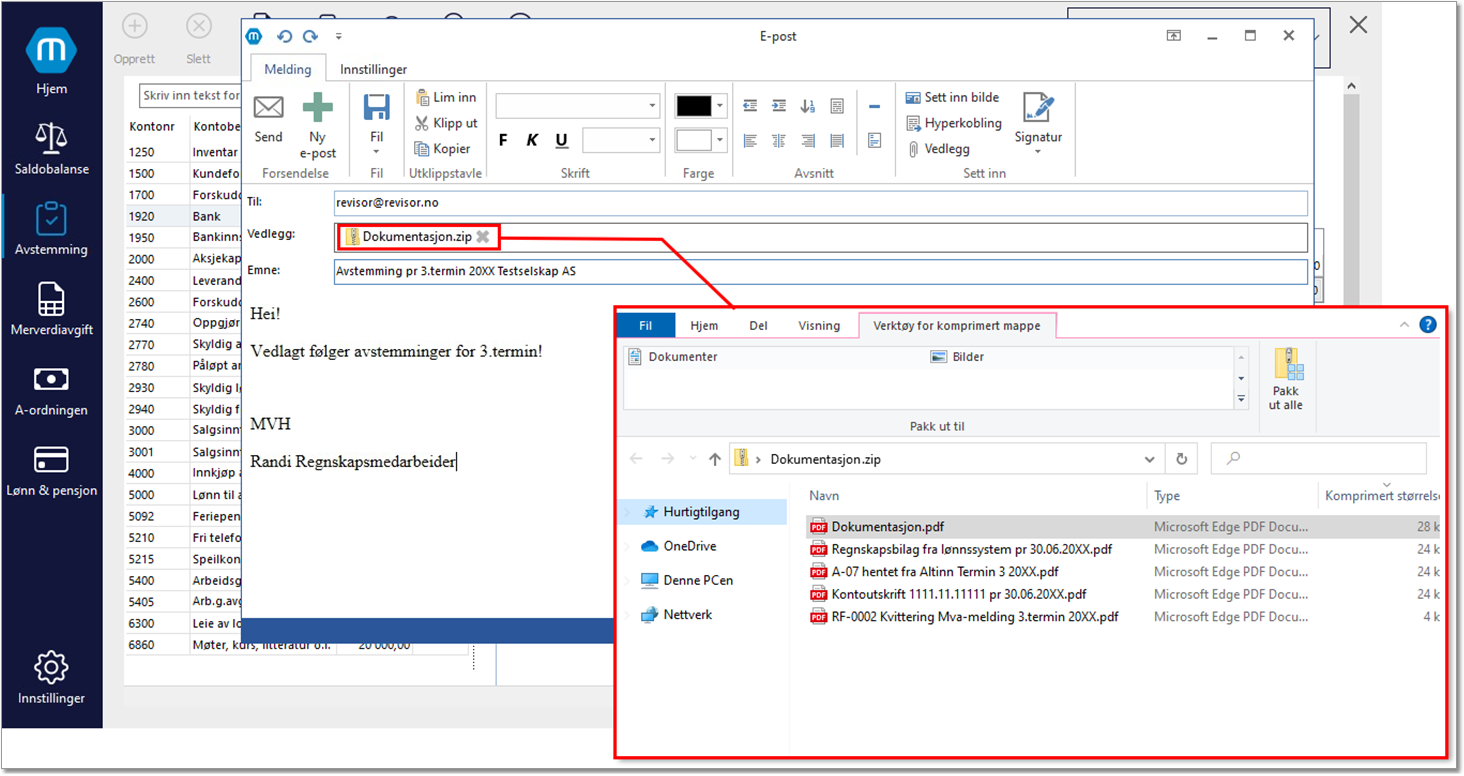Increase paragraph indent

779,106
